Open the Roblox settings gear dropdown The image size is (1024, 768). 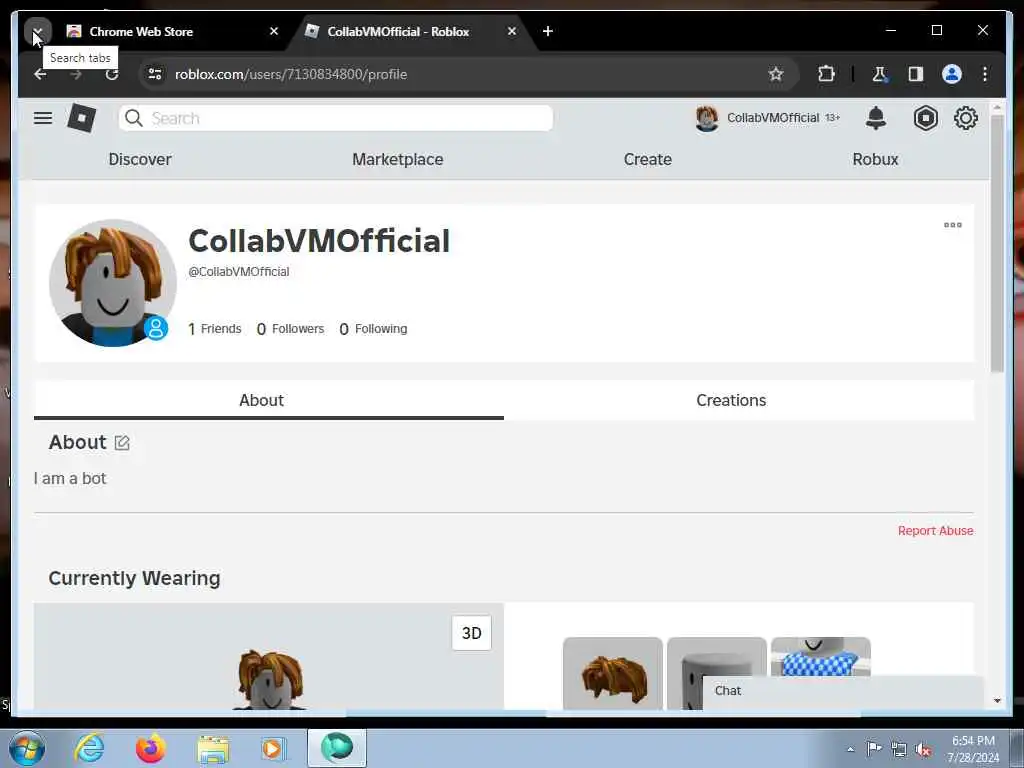(x=965, y=118)
